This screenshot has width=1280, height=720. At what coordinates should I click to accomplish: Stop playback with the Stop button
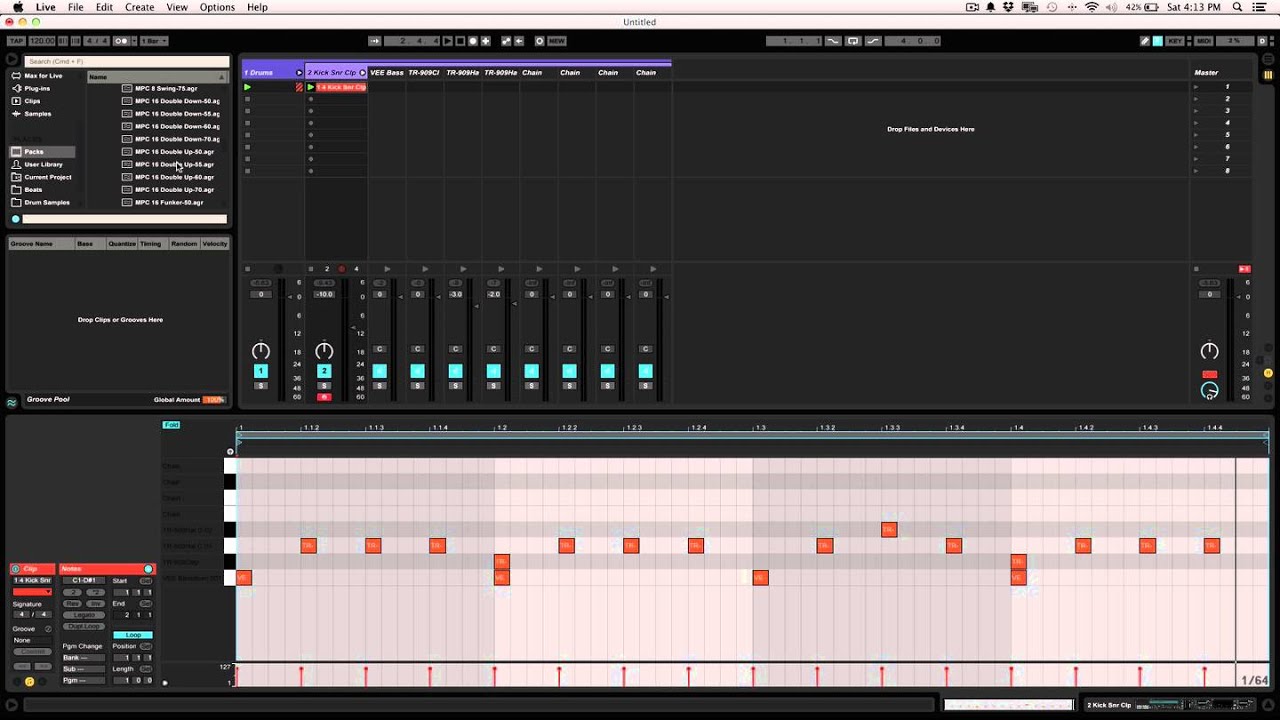(x=460, y=41)
